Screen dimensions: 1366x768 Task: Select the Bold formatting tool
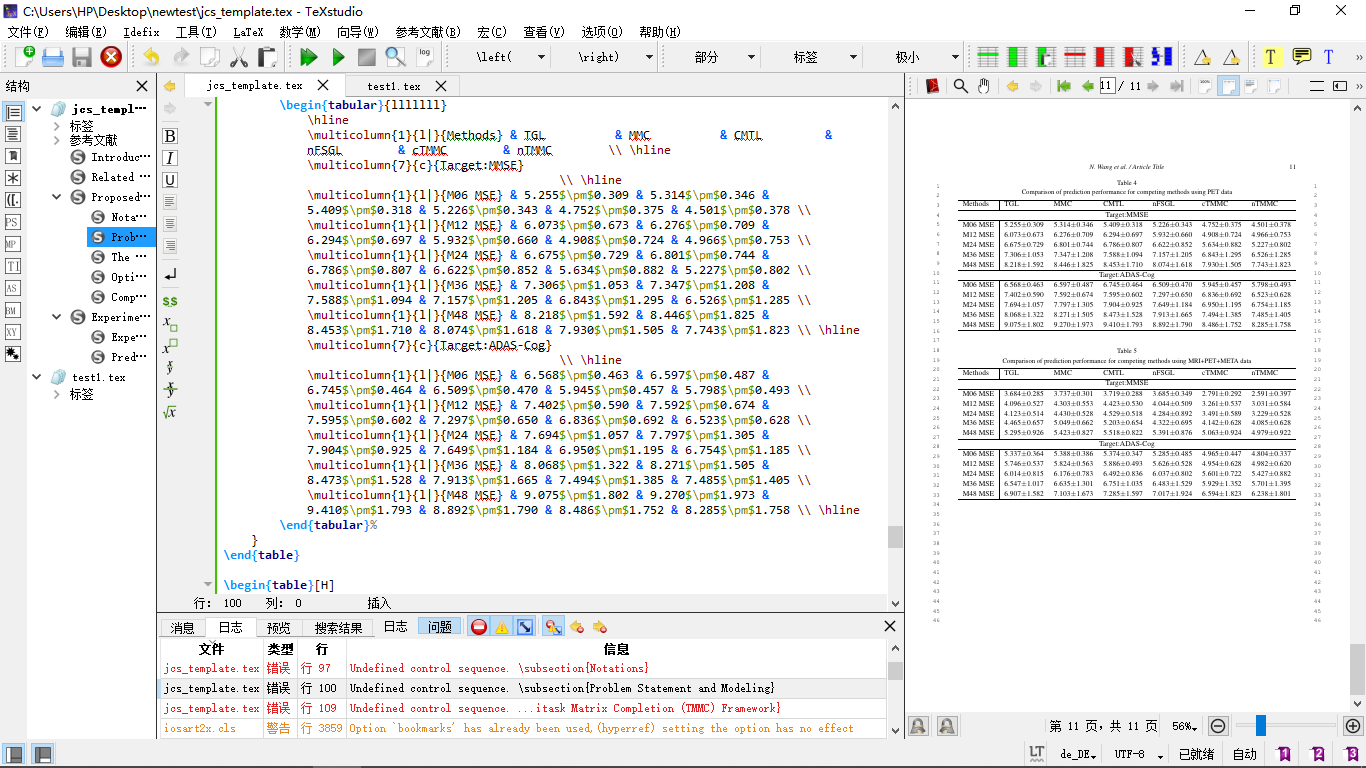(x=170, y=135)
